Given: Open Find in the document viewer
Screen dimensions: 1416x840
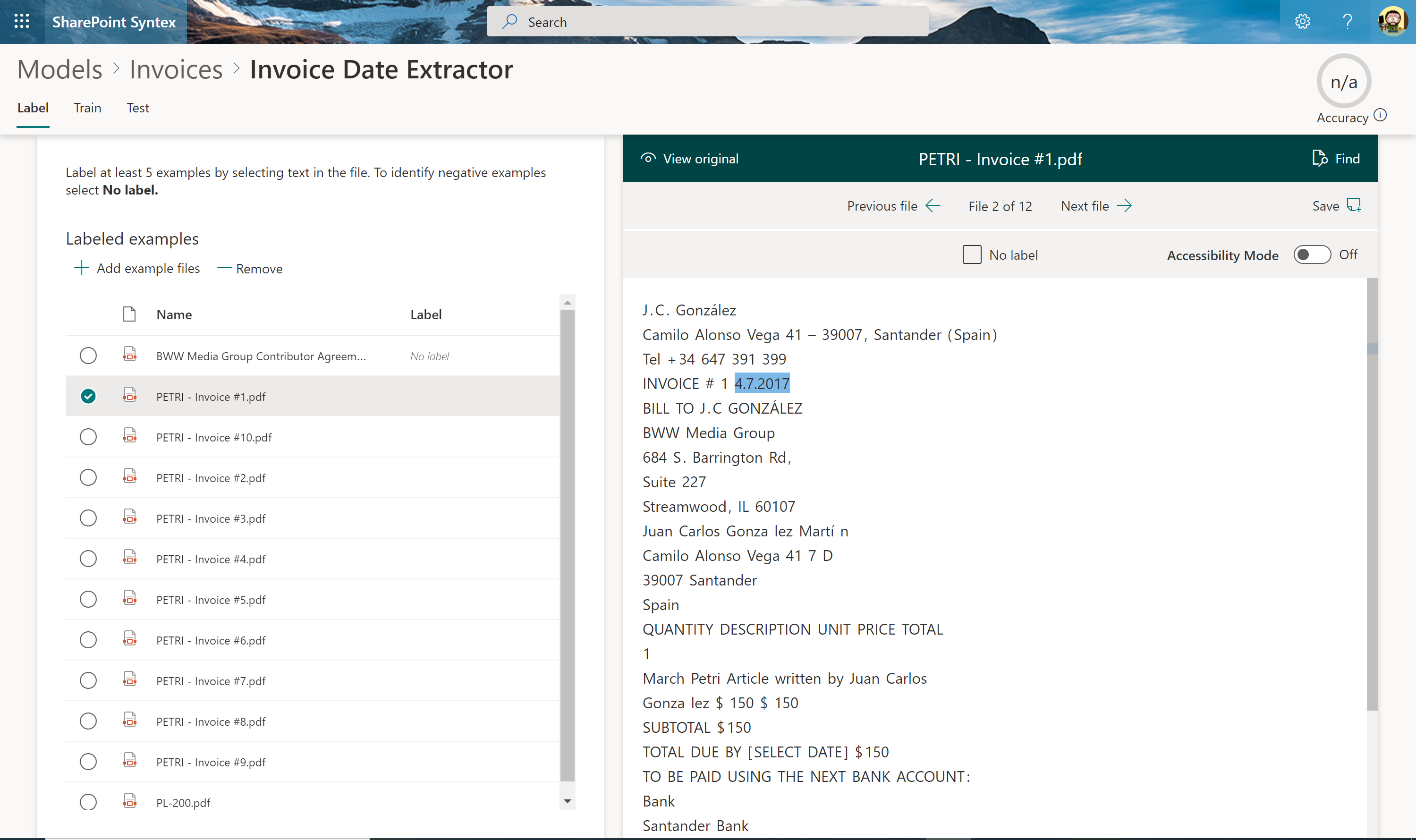Looking at the screenshot, I should pyautogui.click(x=1336, y=159).
